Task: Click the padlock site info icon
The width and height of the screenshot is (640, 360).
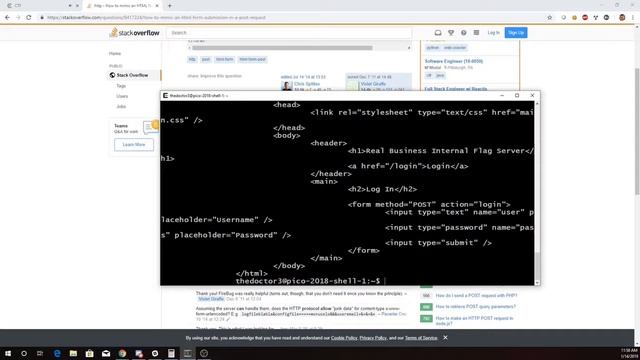Action: click(42, 18)
